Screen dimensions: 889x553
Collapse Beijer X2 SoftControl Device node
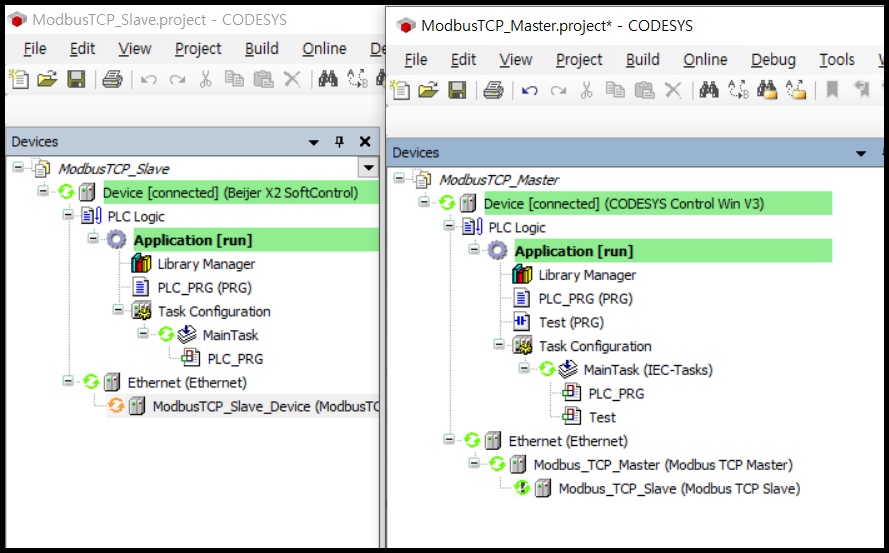click(43, 191)
